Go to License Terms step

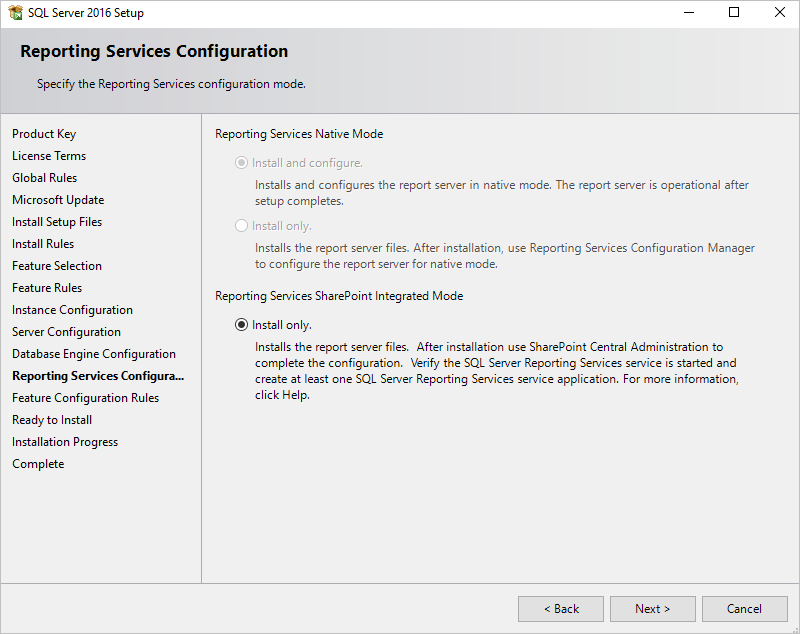(x=48, y=155)
